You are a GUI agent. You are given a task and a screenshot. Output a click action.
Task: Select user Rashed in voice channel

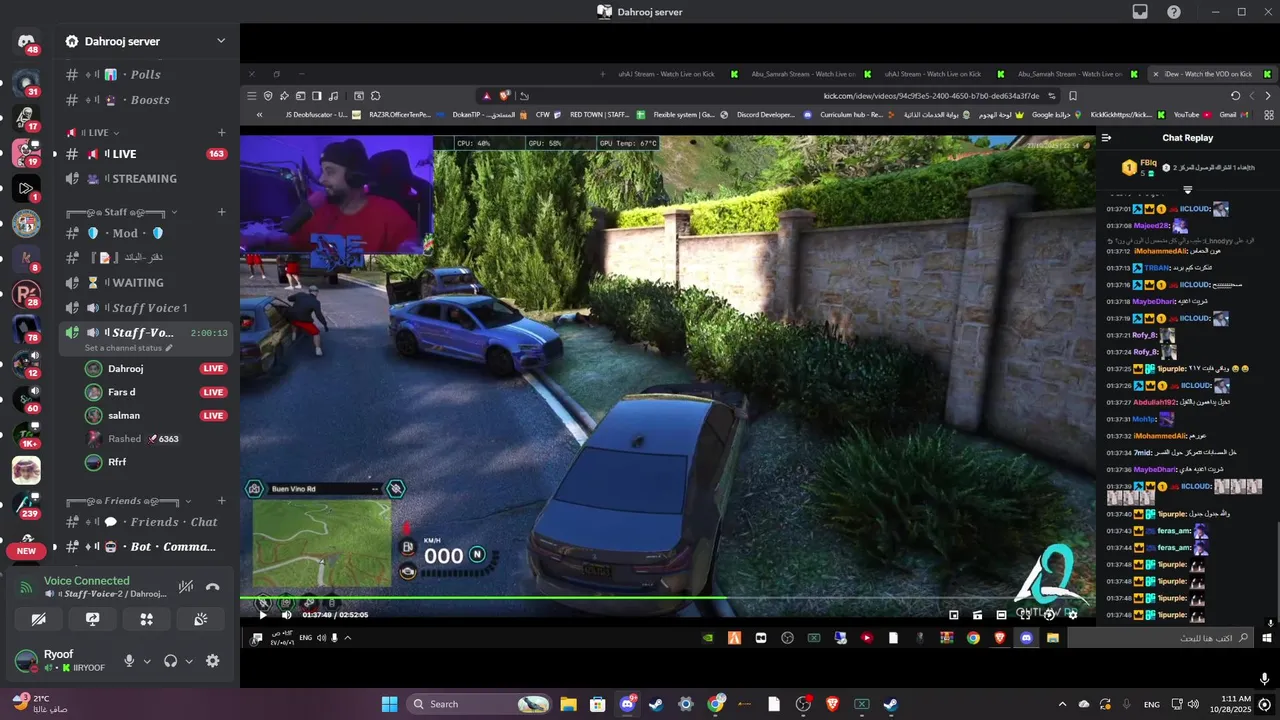155,439
